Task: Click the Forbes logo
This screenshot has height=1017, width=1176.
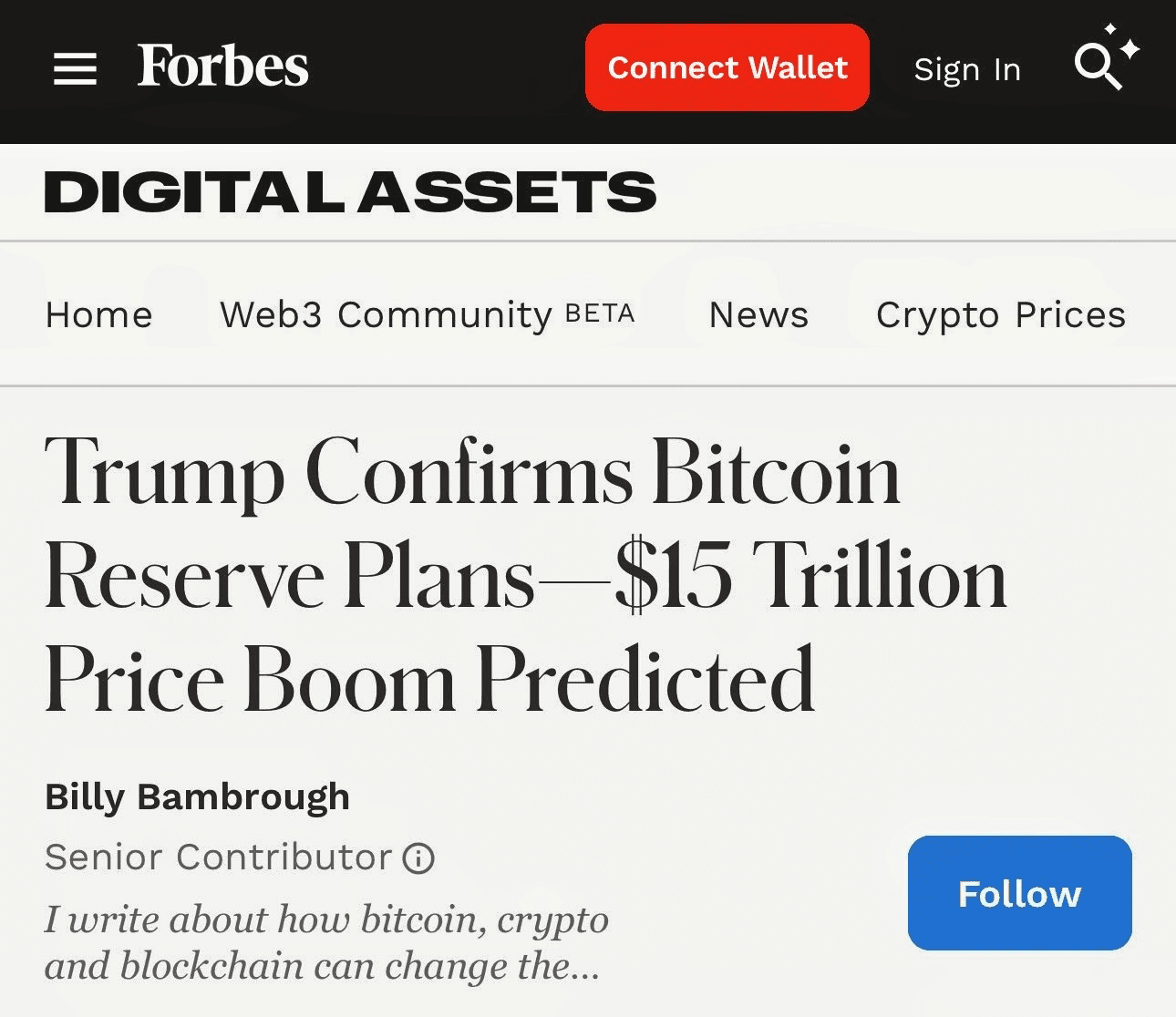Action: click(222, 67)
